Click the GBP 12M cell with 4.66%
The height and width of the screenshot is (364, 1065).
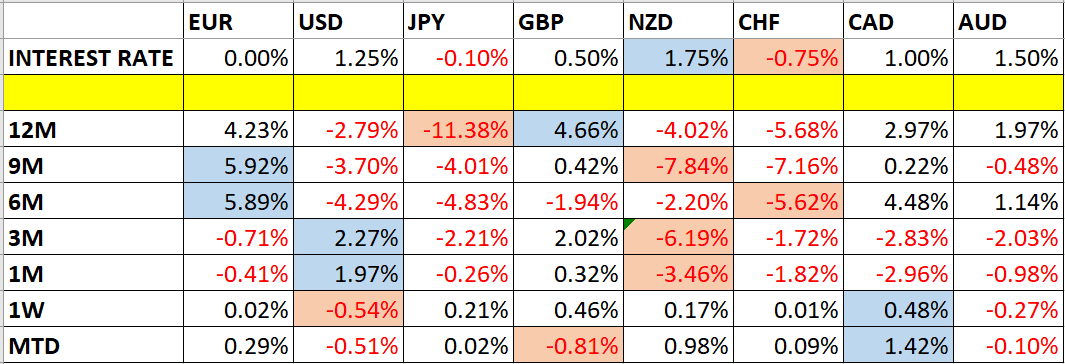tap(568, 128)
